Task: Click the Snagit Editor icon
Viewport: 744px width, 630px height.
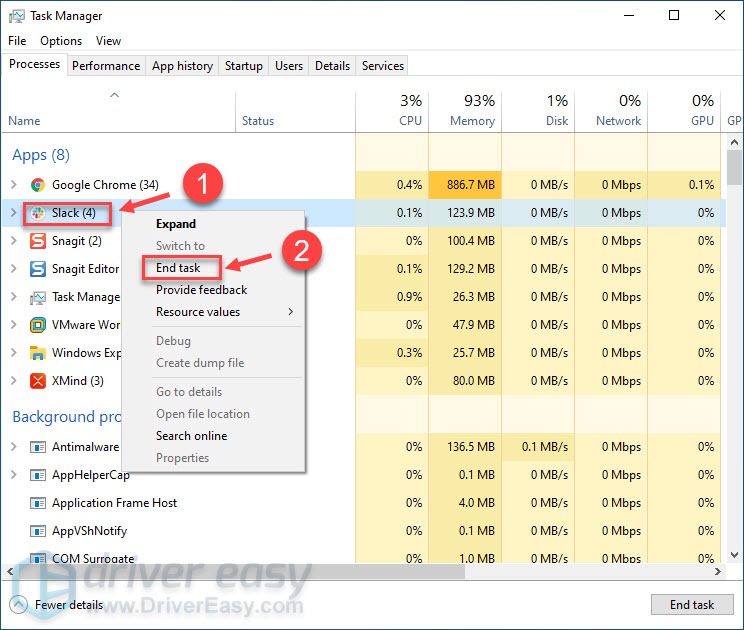Action: pos(37,269)
